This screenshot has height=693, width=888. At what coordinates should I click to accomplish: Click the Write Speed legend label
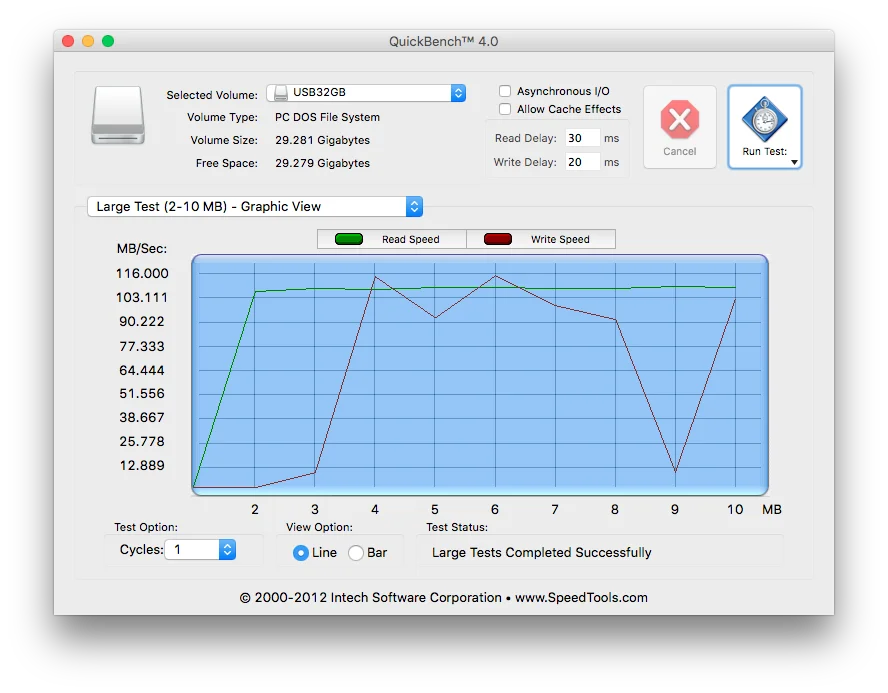coord(560,239)
